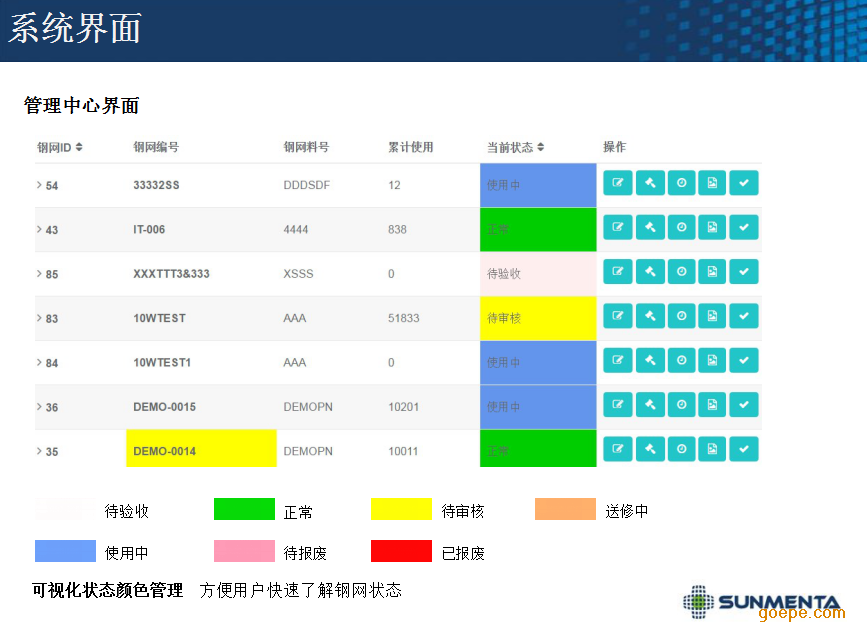Viewport: 867px width, 644px height.
Task: Click the image file icon for IT-006
Action: click(x=712, y=227)
